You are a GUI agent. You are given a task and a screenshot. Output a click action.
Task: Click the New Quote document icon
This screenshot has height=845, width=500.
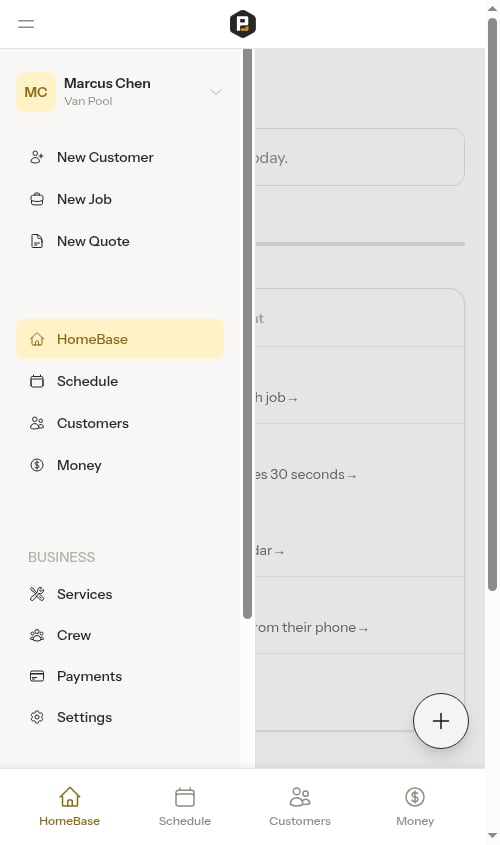coord(37,241)
